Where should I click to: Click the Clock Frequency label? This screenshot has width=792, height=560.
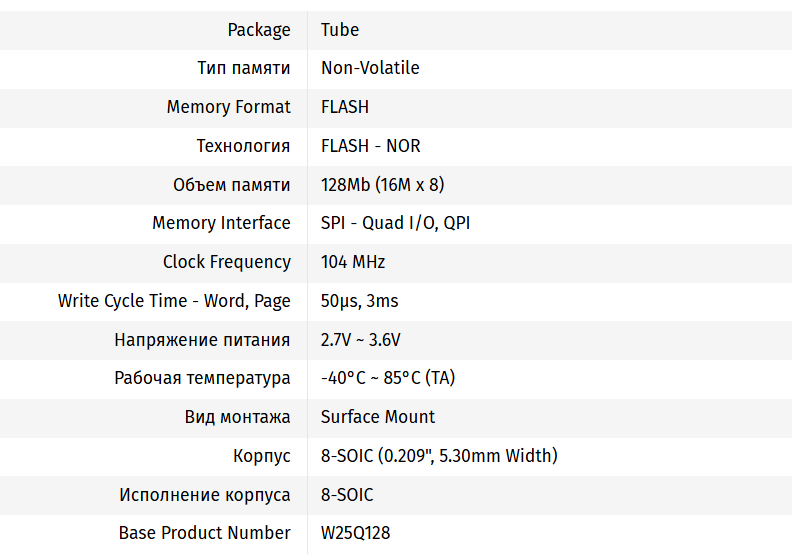coord(227,262)
